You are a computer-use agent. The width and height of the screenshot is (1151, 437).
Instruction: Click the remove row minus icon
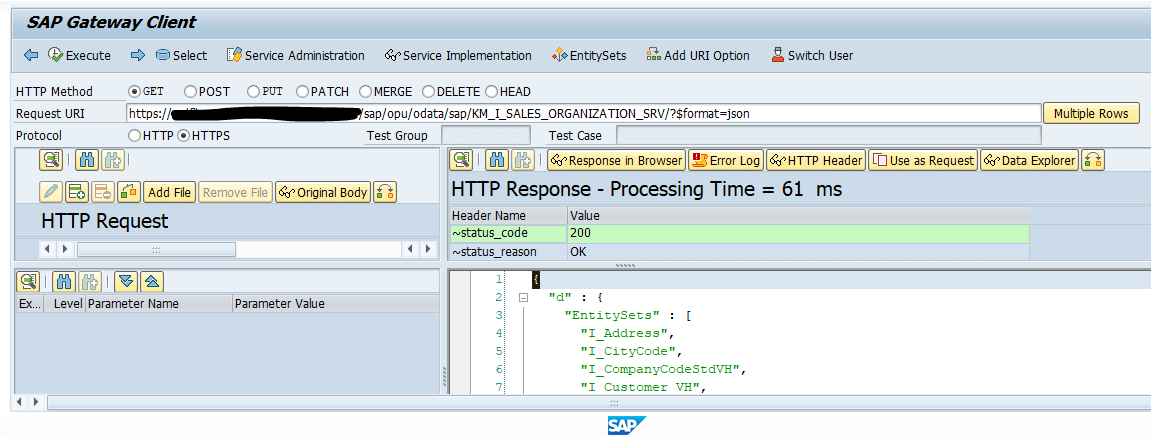coord(102,192)
